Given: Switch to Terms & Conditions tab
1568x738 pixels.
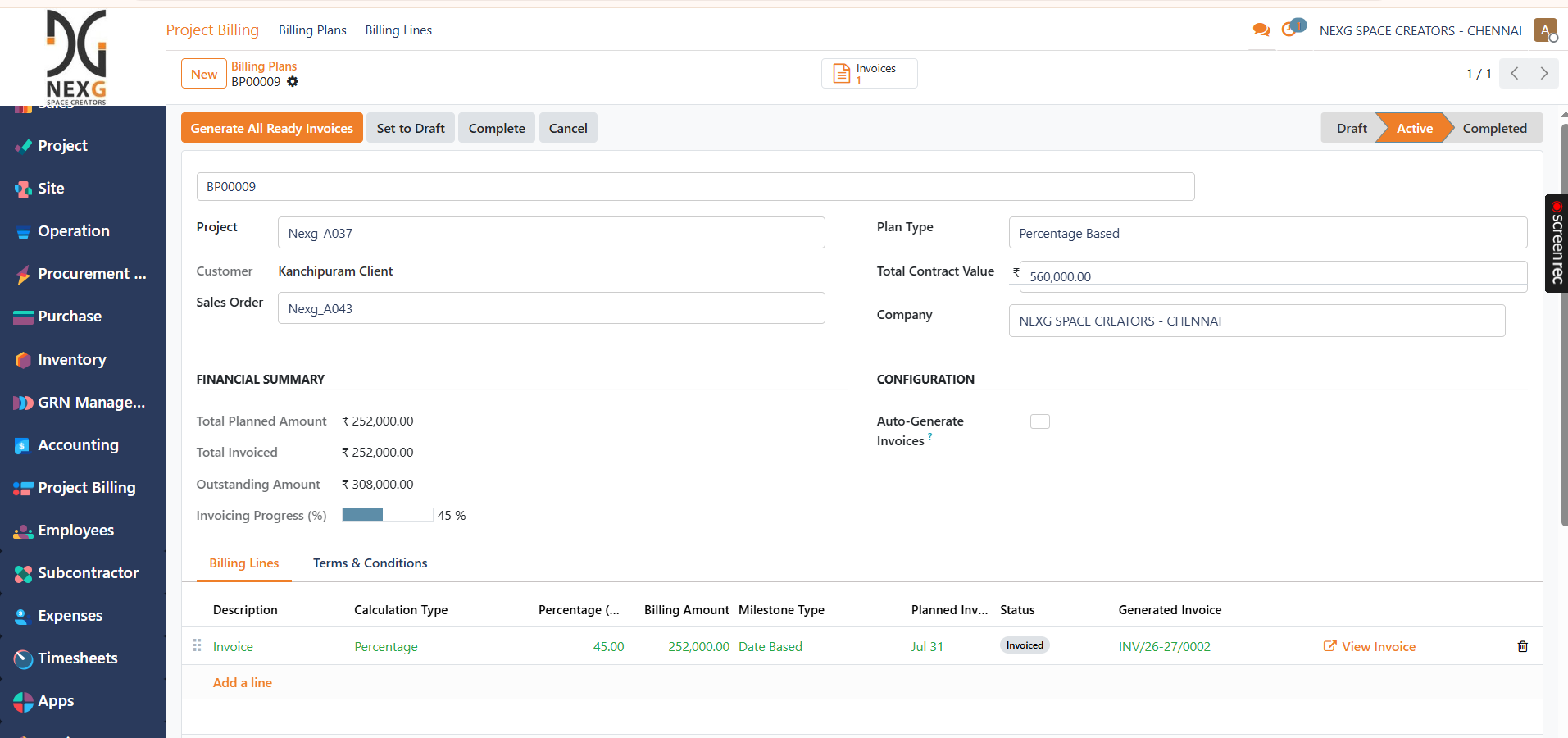Looking at the screenshot, I should (370, 563).
